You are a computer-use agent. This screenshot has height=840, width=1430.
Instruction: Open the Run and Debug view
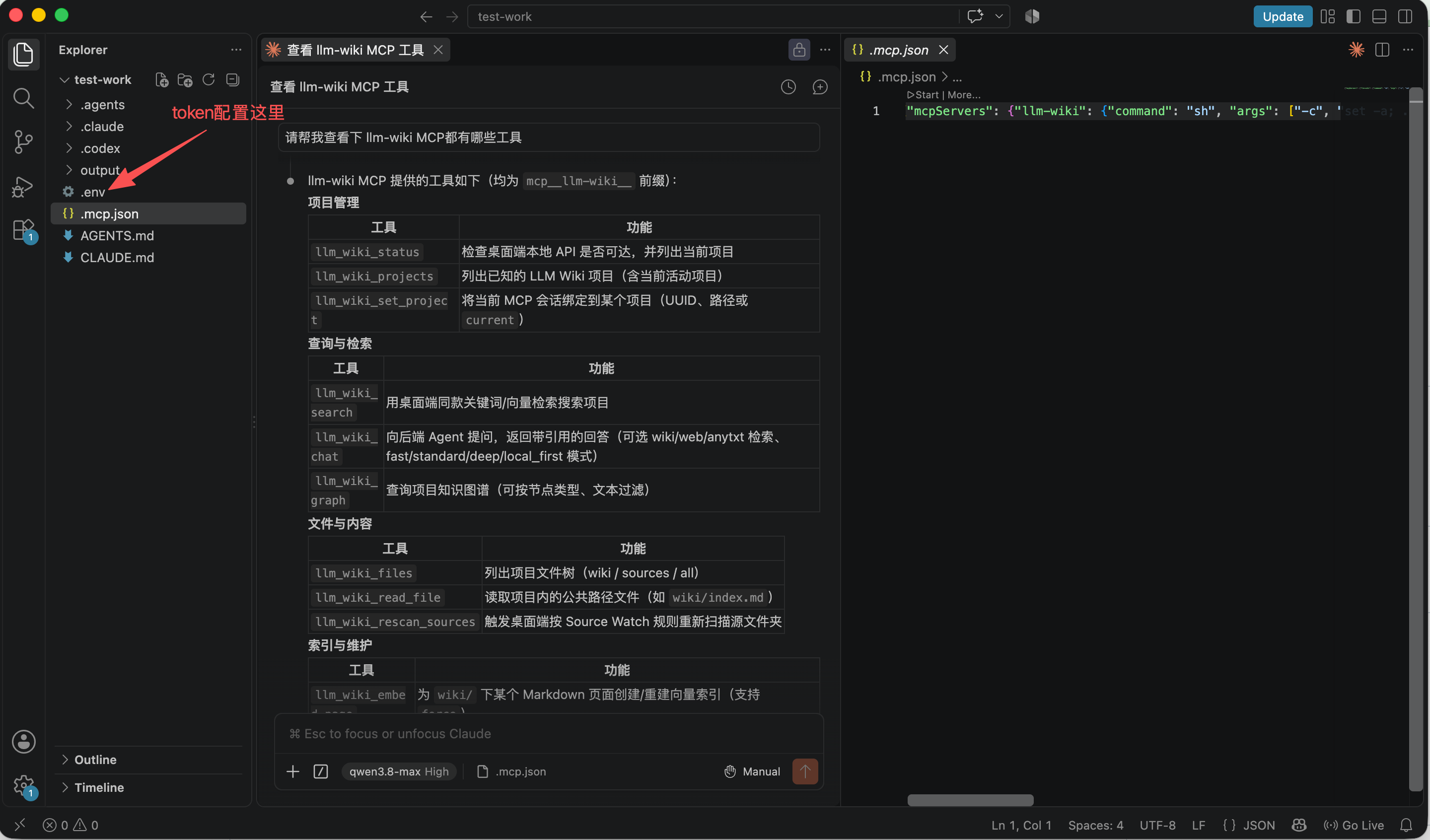tap(23, 186)
